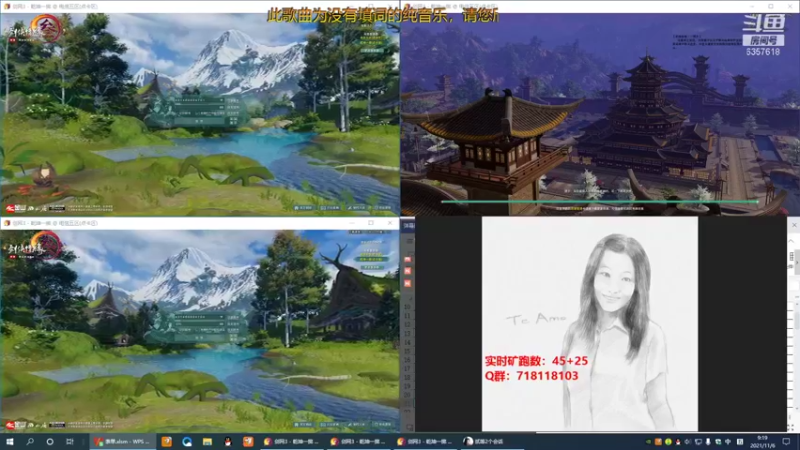Screen dimensions: 800x450
Task: Click the first red icon in the WPS sidebar
Action: tap(408, 259)
